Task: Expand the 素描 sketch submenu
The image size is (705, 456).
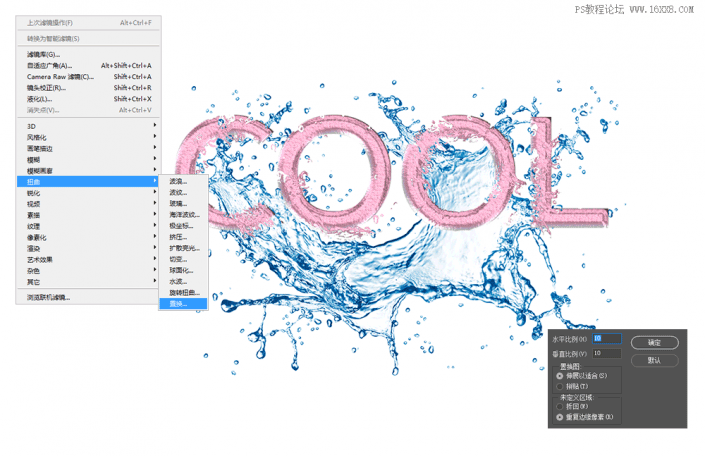Action: click(89, 215)
